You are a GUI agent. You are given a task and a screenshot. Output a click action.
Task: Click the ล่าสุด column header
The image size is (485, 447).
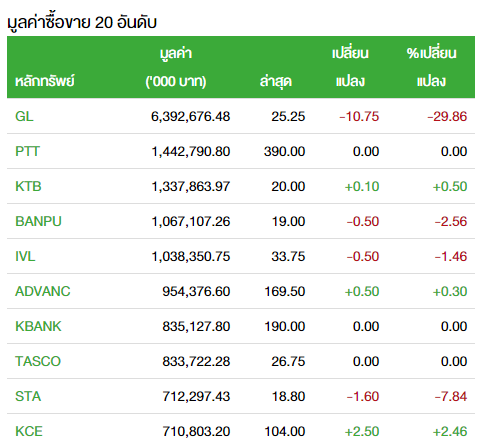(276, 81)
